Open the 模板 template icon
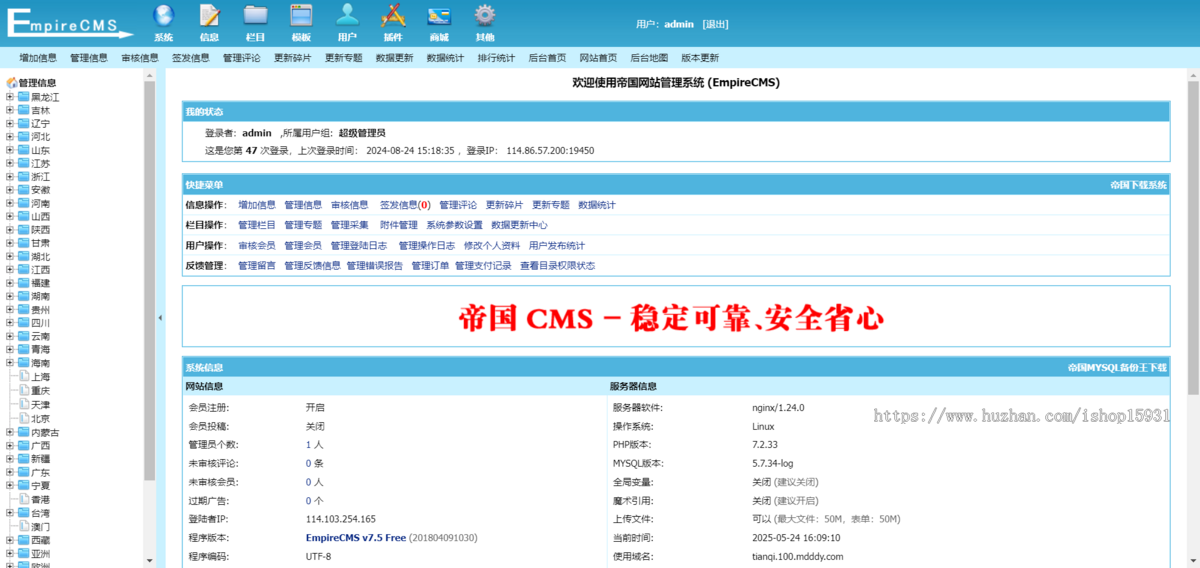 pyautogui.click(x=301, y=15)
